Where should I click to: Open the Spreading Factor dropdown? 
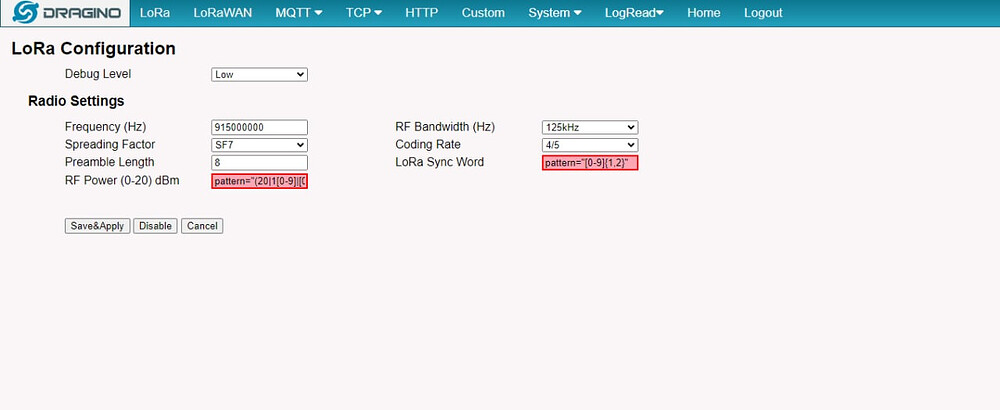click(x=260, y=145)
